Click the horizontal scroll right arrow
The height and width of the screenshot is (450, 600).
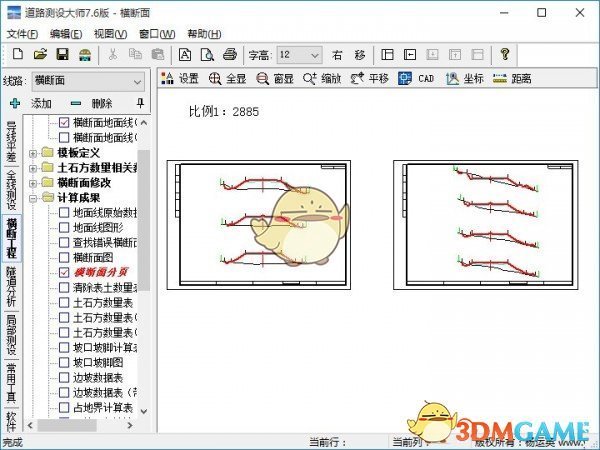pyautogui.click(x=130, y=425)
